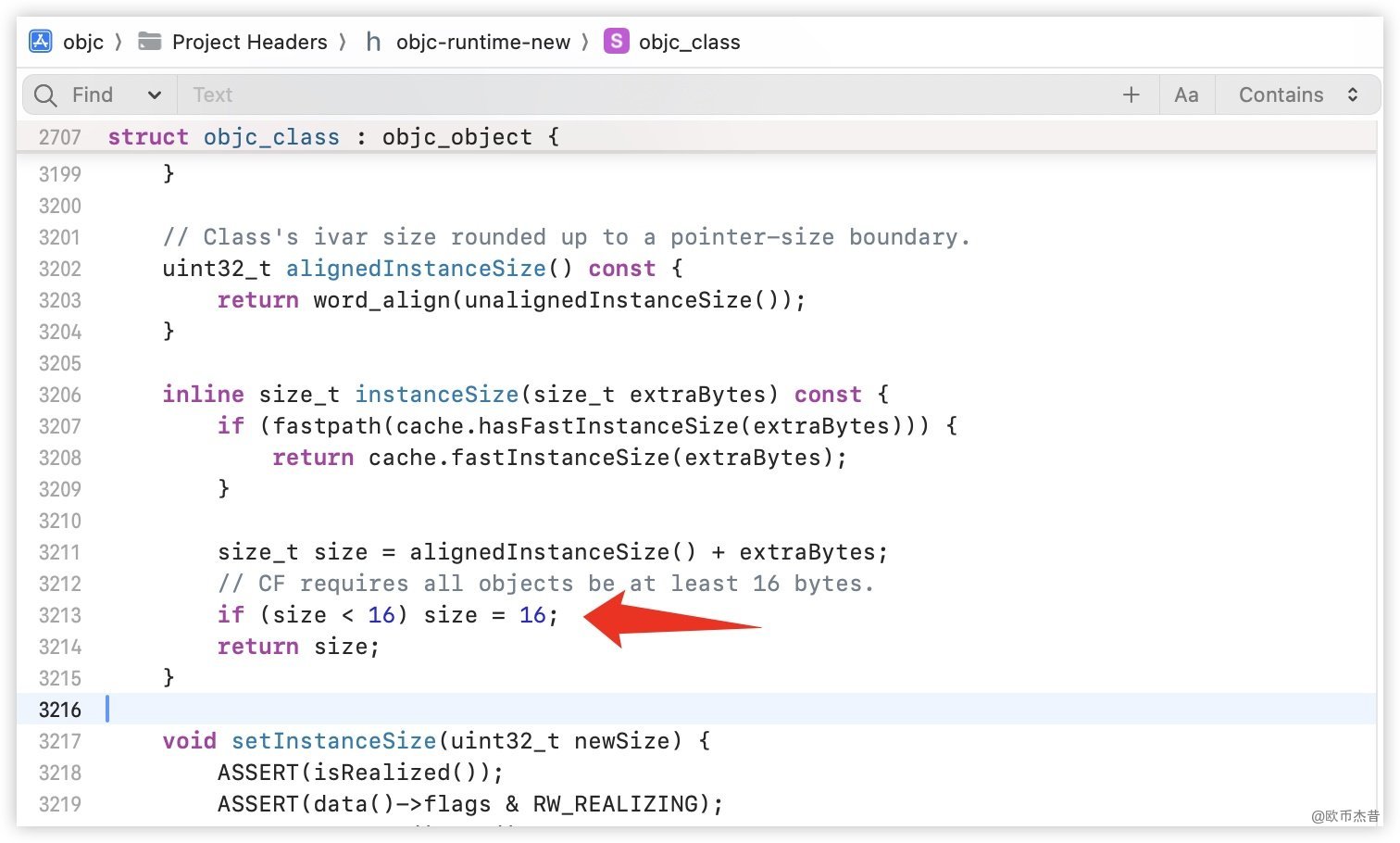The width and height of the screenshot is (1400, 843).
Task: Click the alignedInstanceSize function name
Action: pyautogui.click(x=416, y=269)
